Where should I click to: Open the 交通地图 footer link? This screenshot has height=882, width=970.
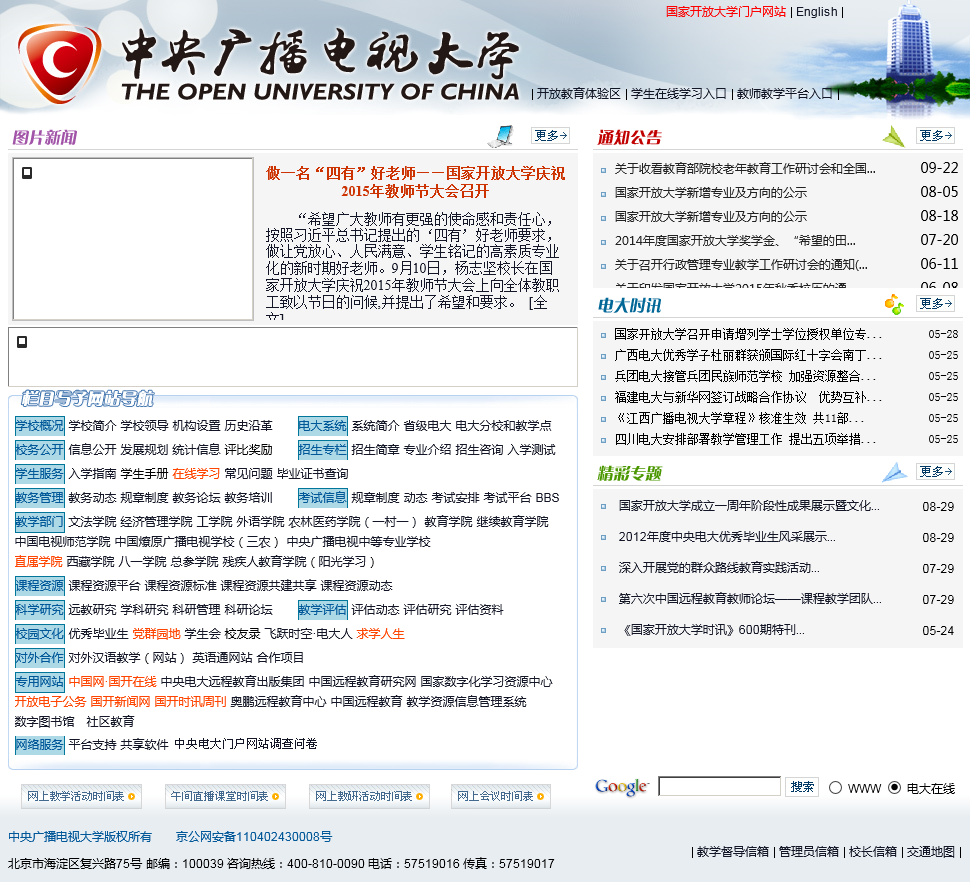click(x=931, y=852)
